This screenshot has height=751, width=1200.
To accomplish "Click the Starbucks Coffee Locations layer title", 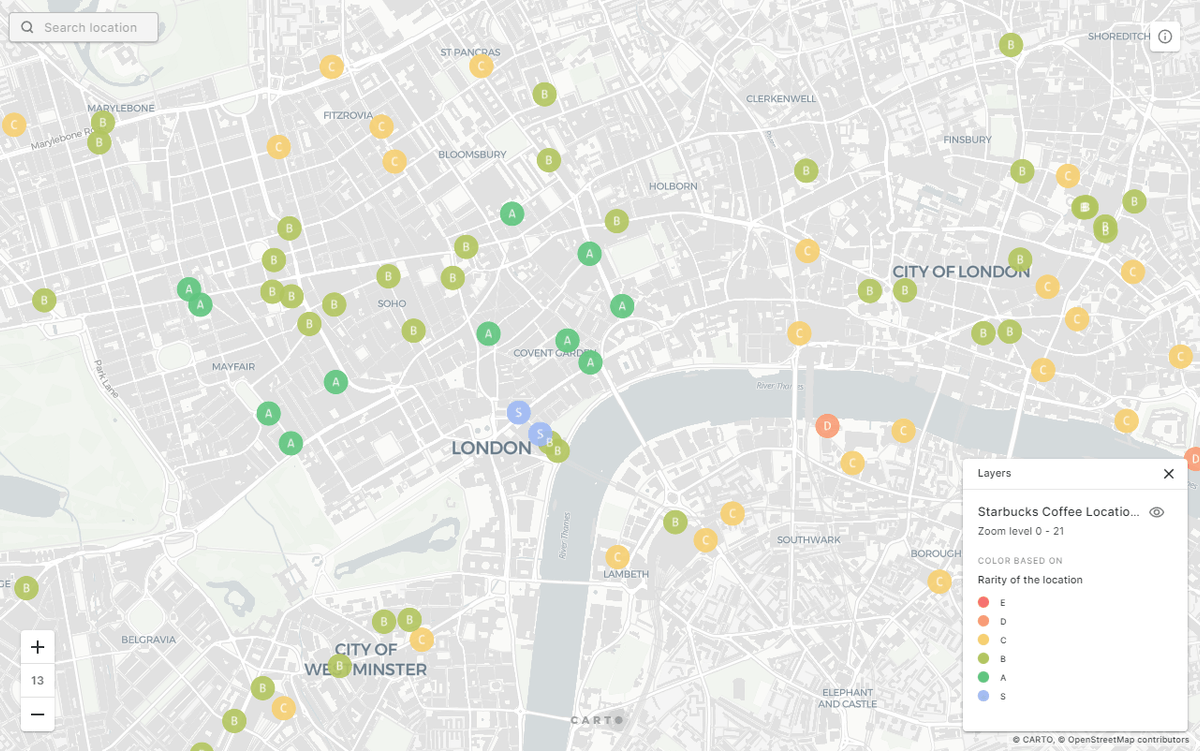I will pyautogui.click(x=1058, y=512).
